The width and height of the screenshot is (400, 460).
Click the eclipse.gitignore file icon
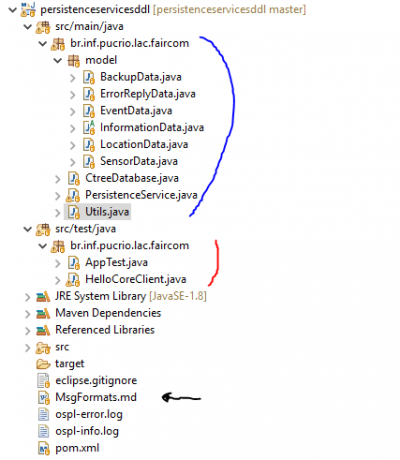[43, 381]
